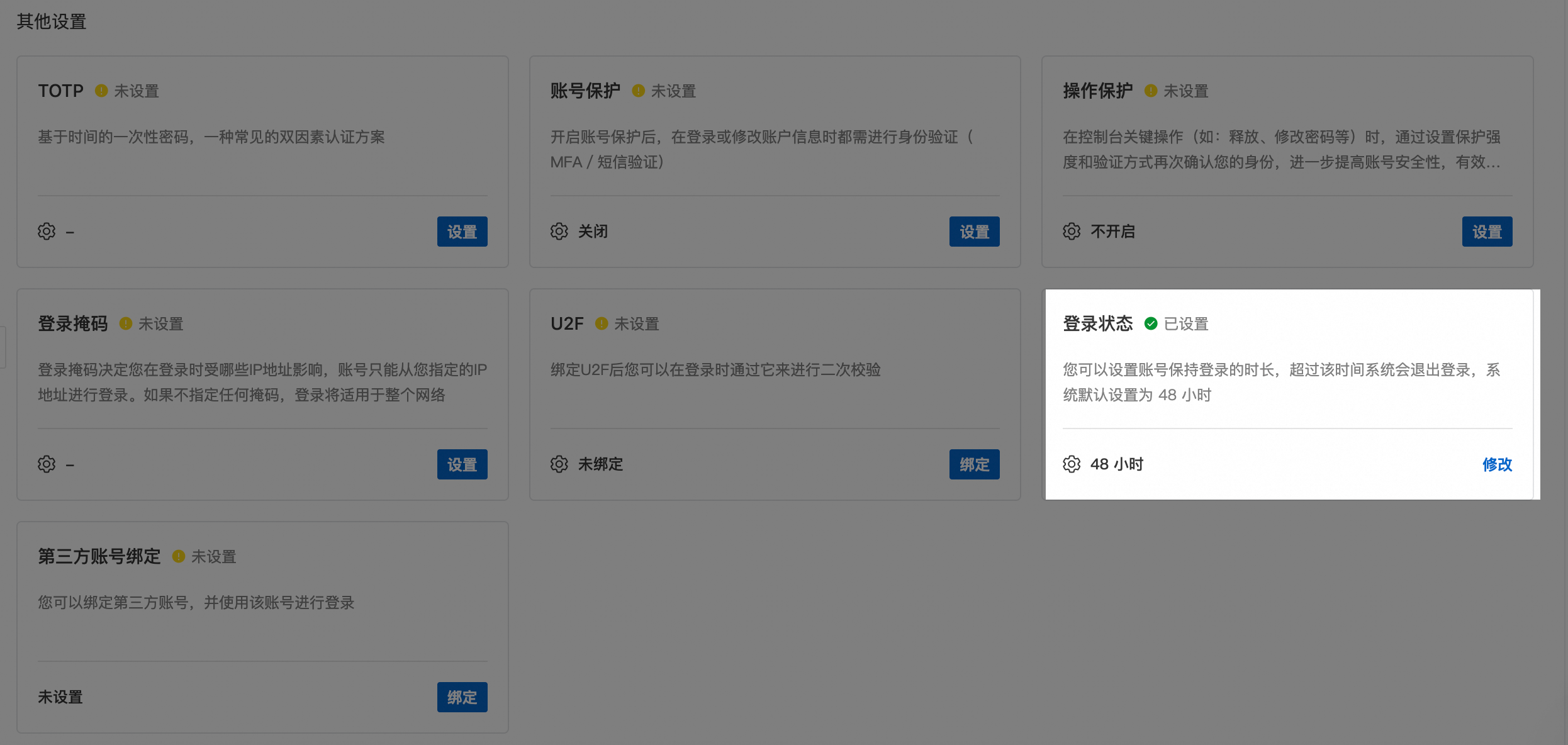Click the gear icon beside 未绑定
The height and width of the screenshot is (745, 1568).
[x=559, y=464]
